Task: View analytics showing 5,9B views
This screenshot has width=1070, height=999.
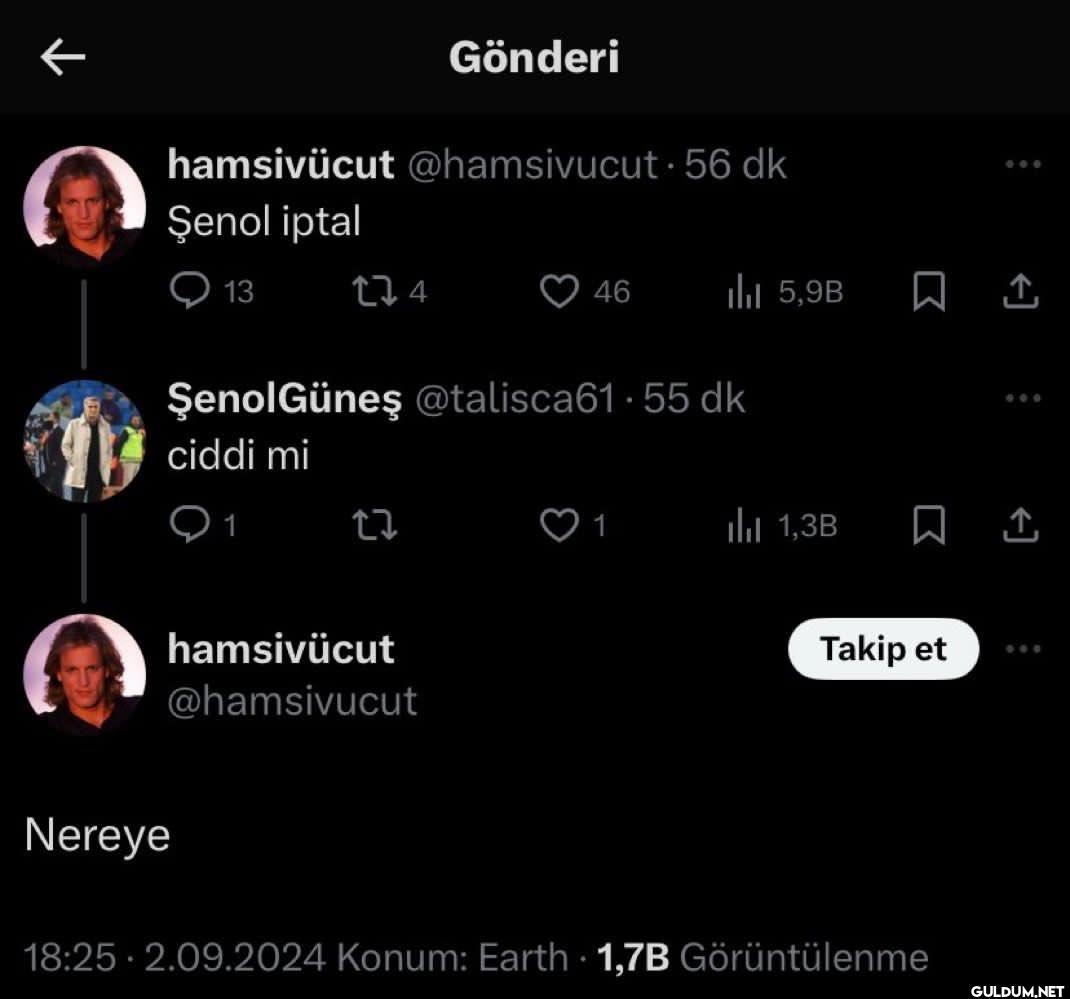Action: click(785, 292)
